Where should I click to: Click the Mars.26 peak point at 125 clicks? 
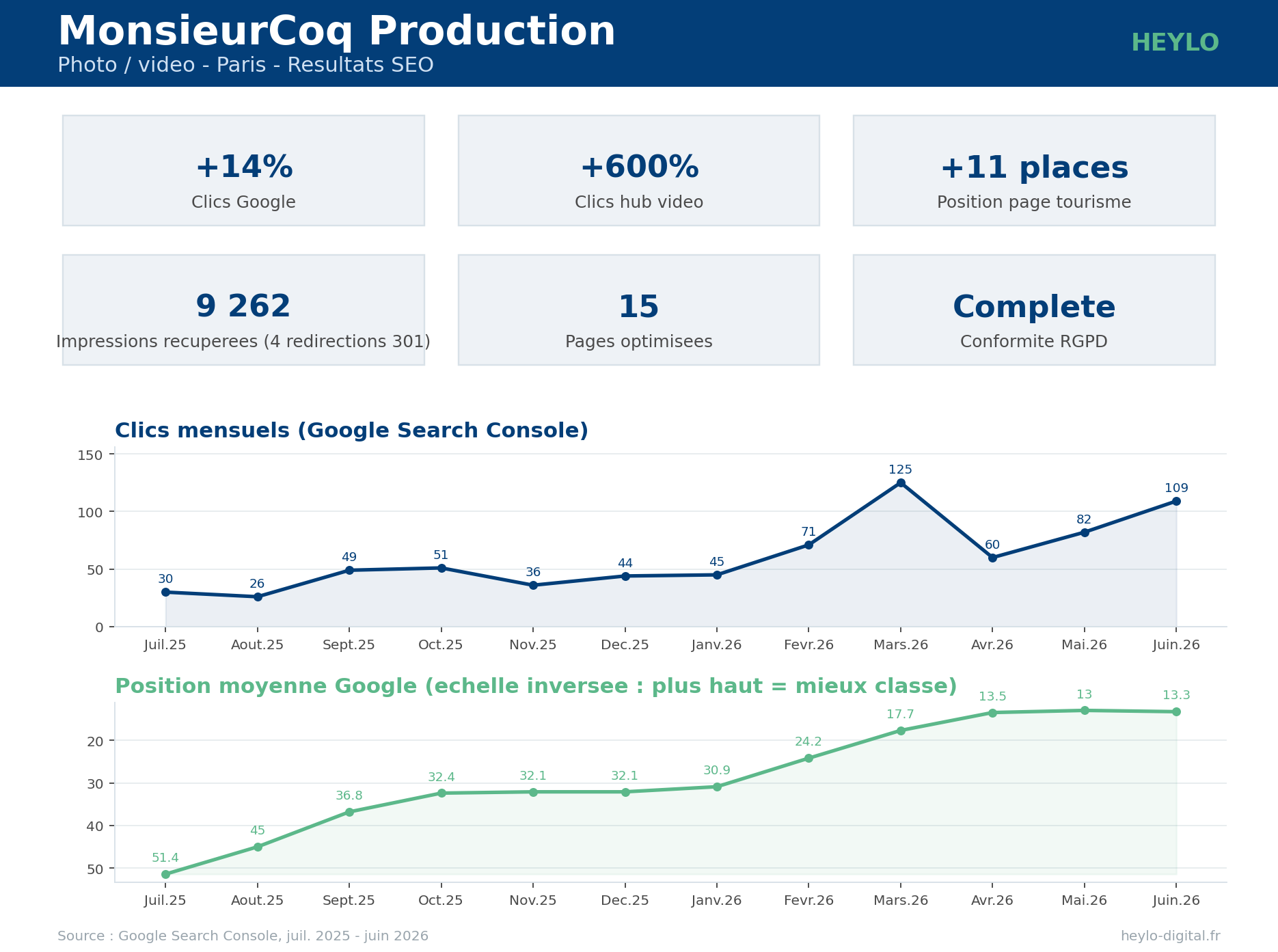pyautogui.click(x=901, y=483)
